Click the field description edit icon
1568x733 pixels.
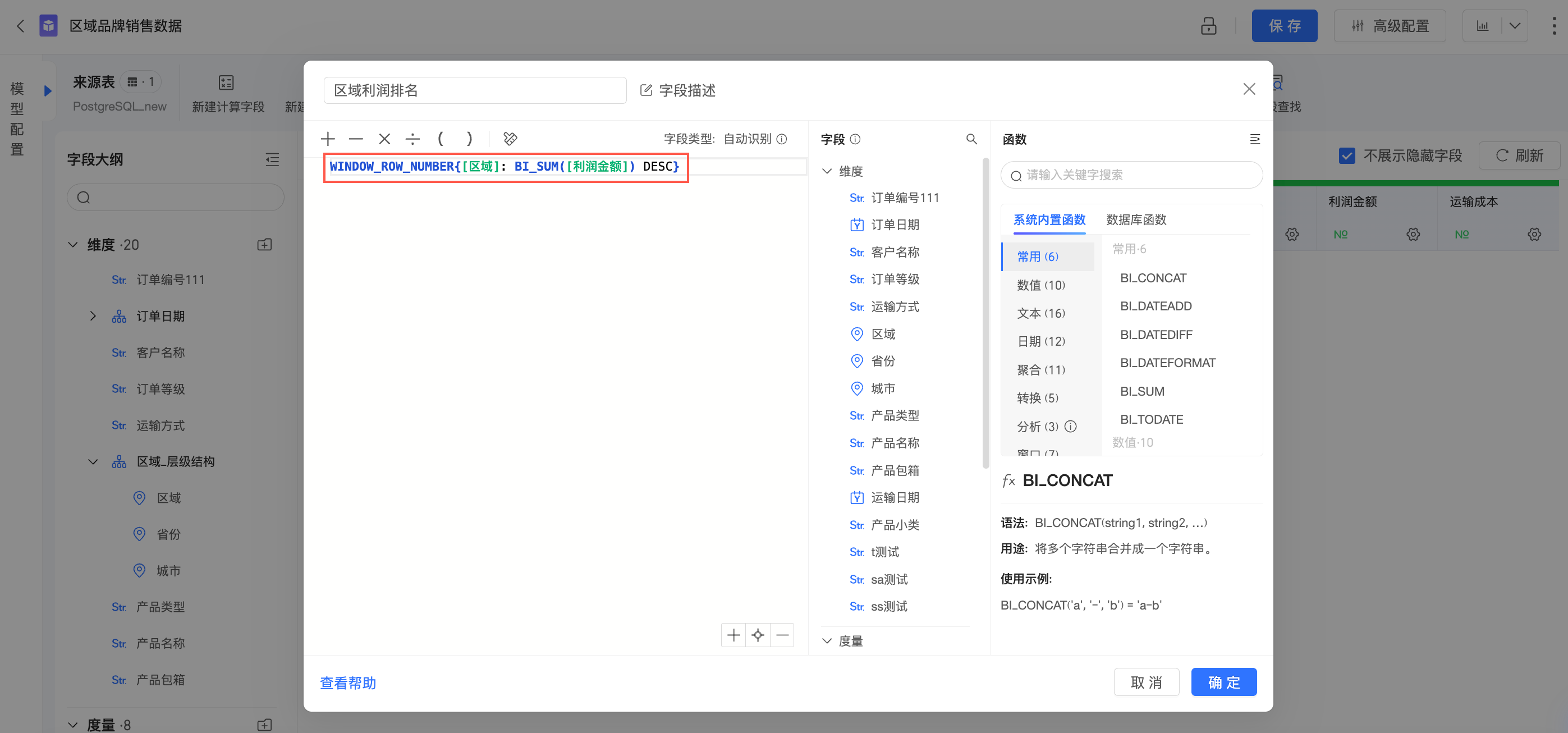click(x=646, y=90)
